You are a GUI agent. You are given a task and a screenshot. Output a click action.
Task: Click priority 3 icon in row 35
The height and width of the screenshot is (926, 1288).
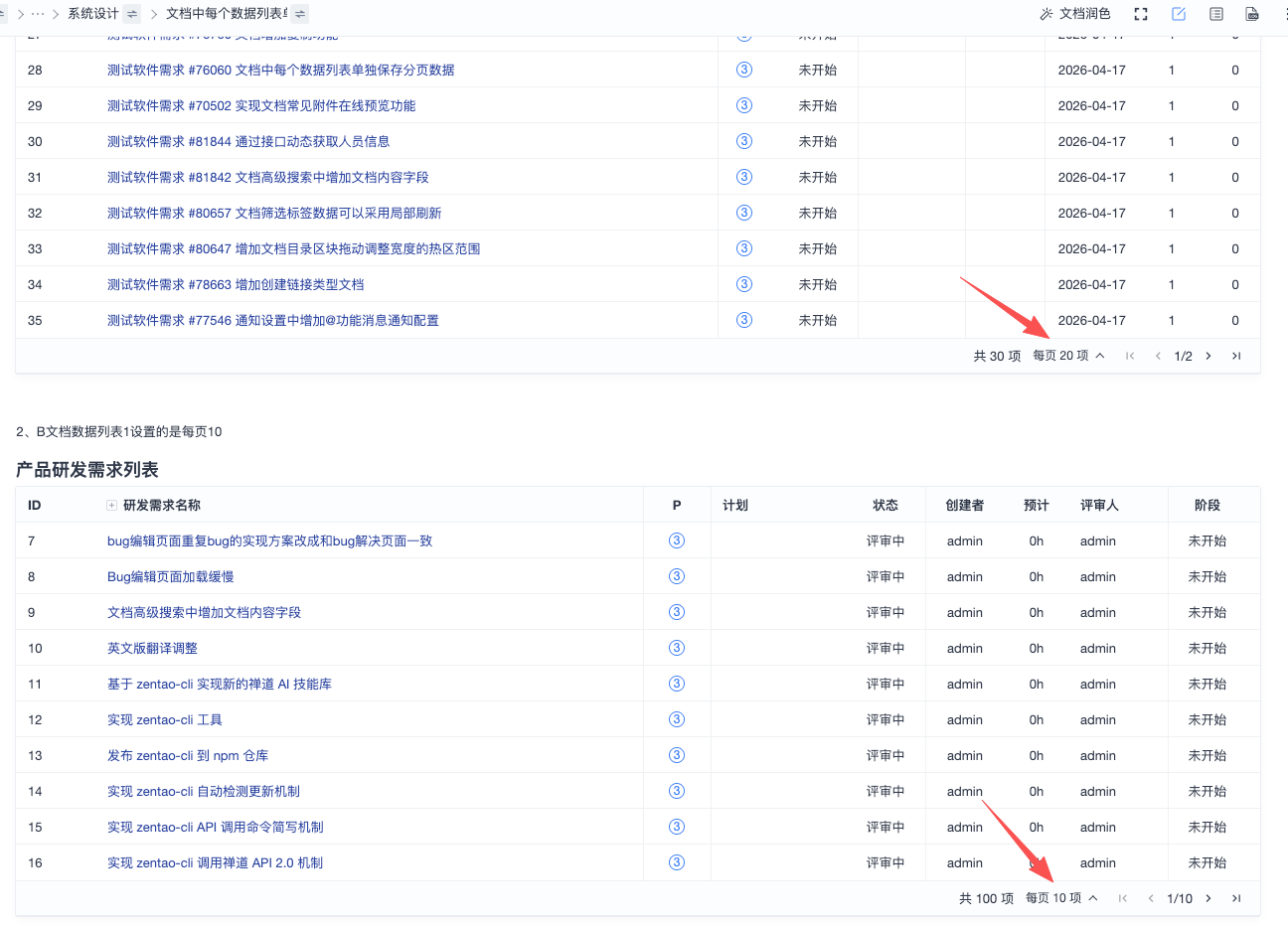[744, 320]
